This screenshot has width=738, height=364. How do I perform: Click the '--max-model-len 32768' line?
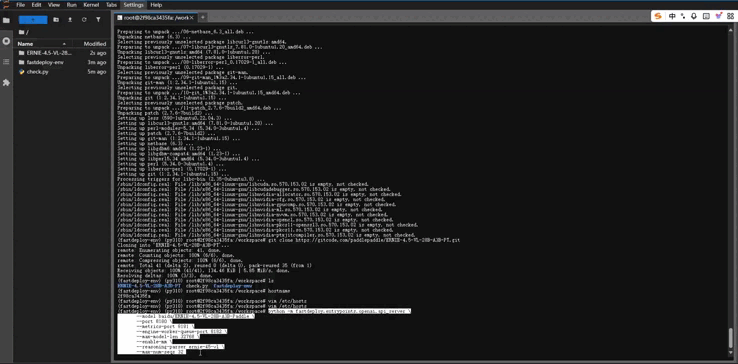tap(168, 337)
